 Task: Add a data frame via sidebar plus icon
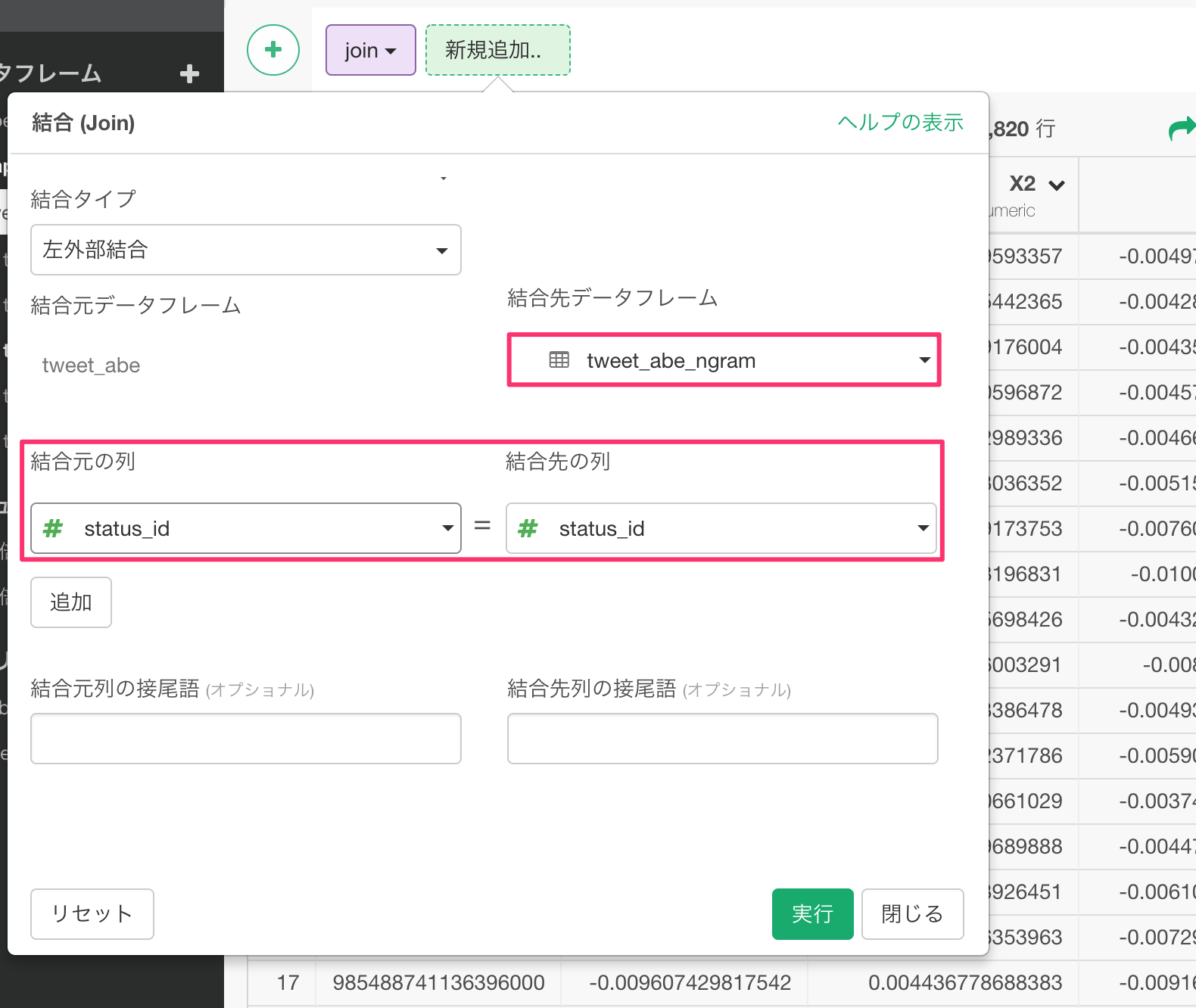pyautogui.click(x=189, y=73)
